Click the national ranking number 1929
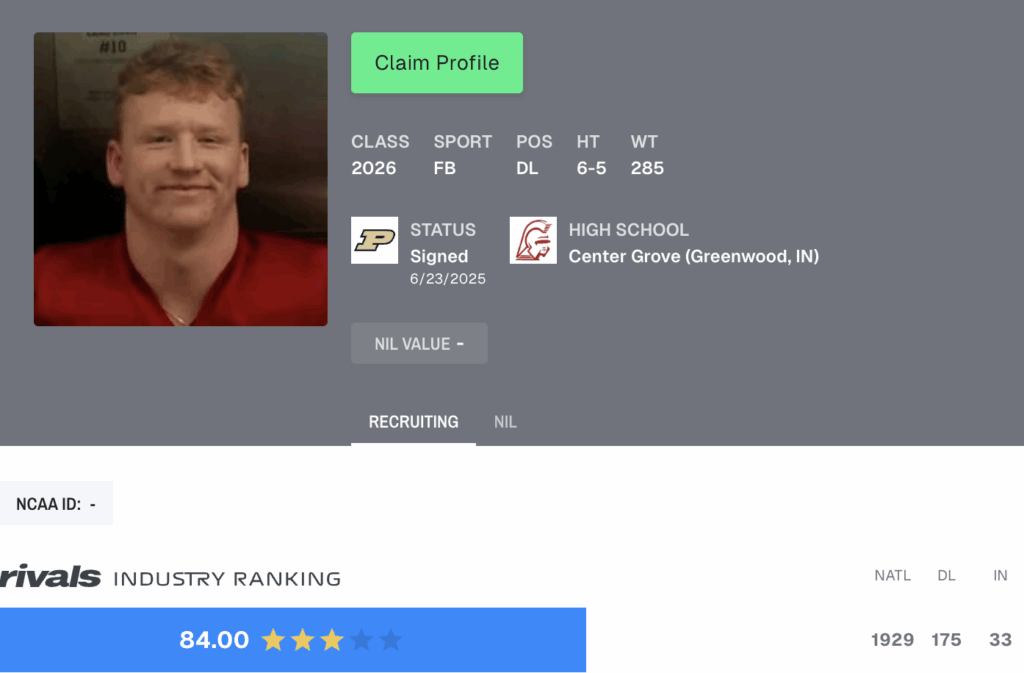The image size is (1024, 673). pyautogui.click(x=892, y=640)
